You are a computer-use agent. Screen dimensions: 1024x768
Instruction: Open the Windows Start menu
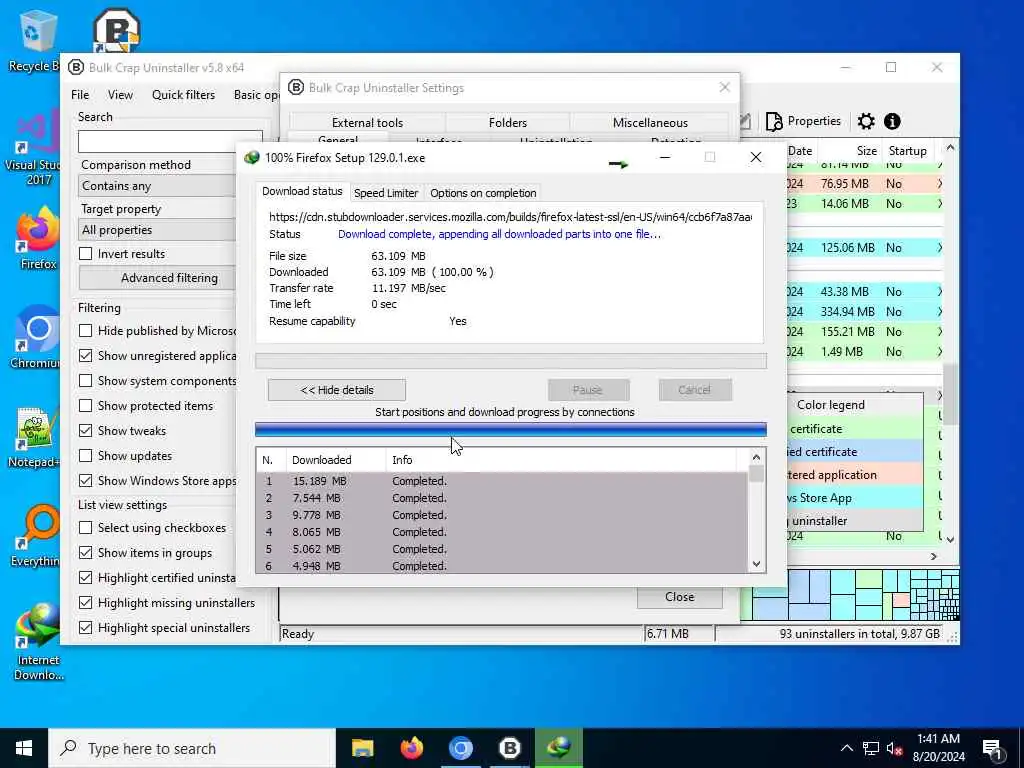click(x=24, y=748)
